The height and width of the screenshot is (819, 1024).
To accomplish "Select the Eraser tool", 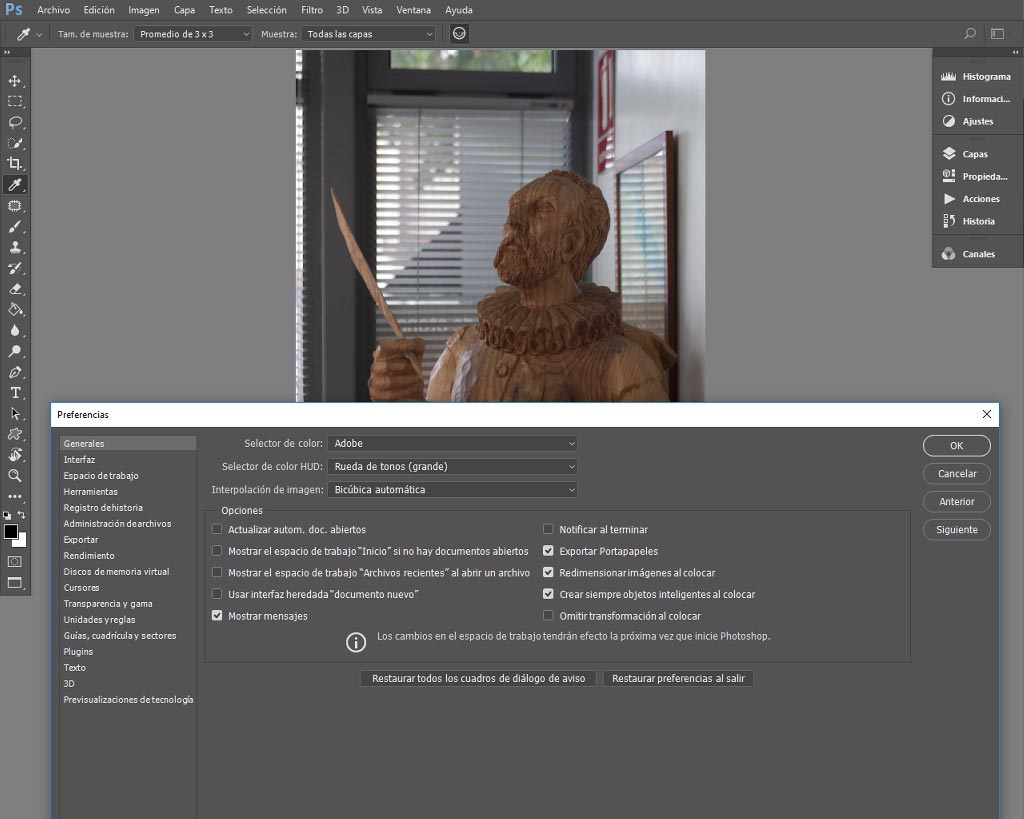I will [14, 289].
